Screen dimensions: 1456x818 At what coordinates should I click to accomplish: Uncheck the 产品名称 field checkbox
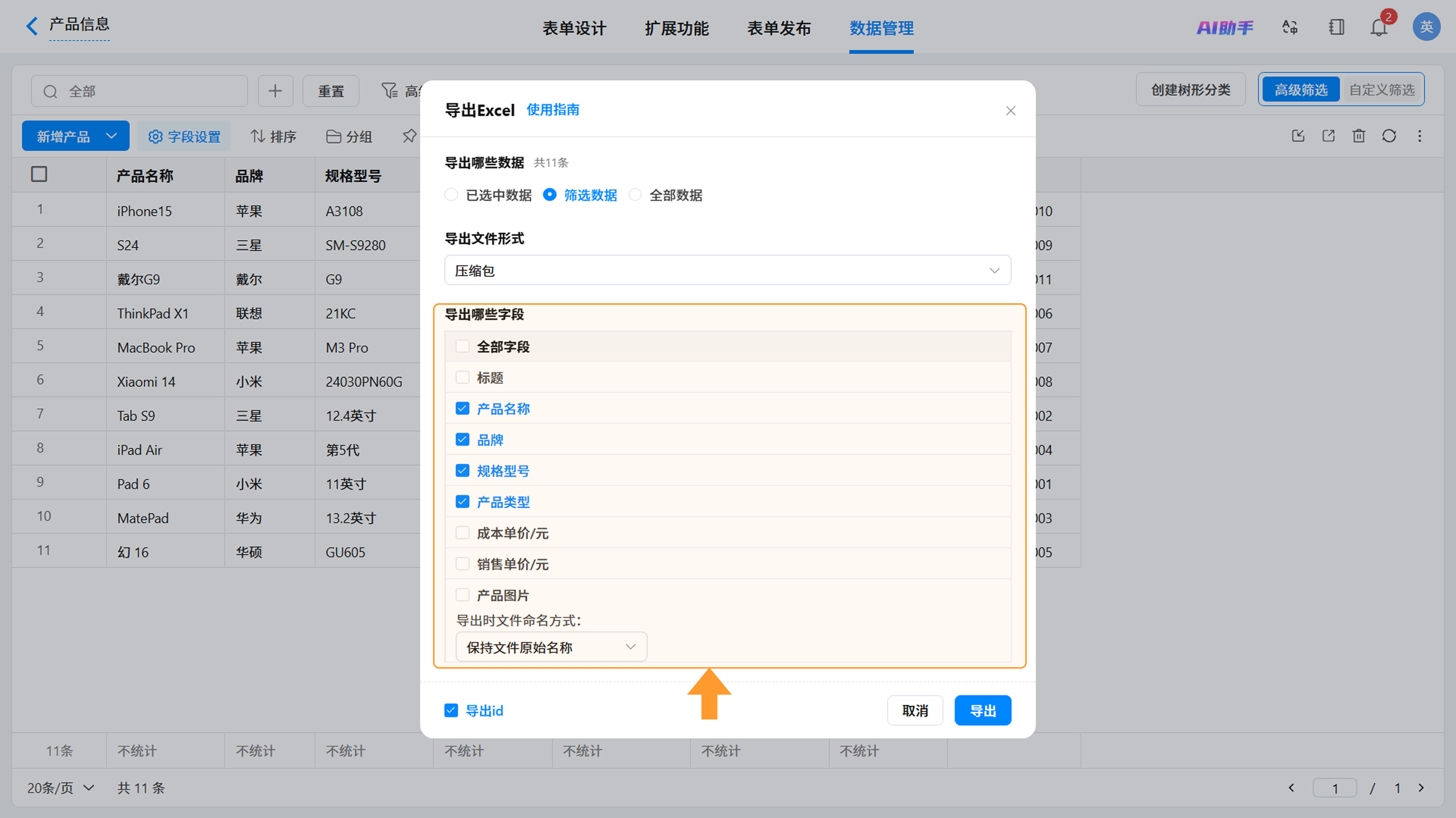[462, 409]
